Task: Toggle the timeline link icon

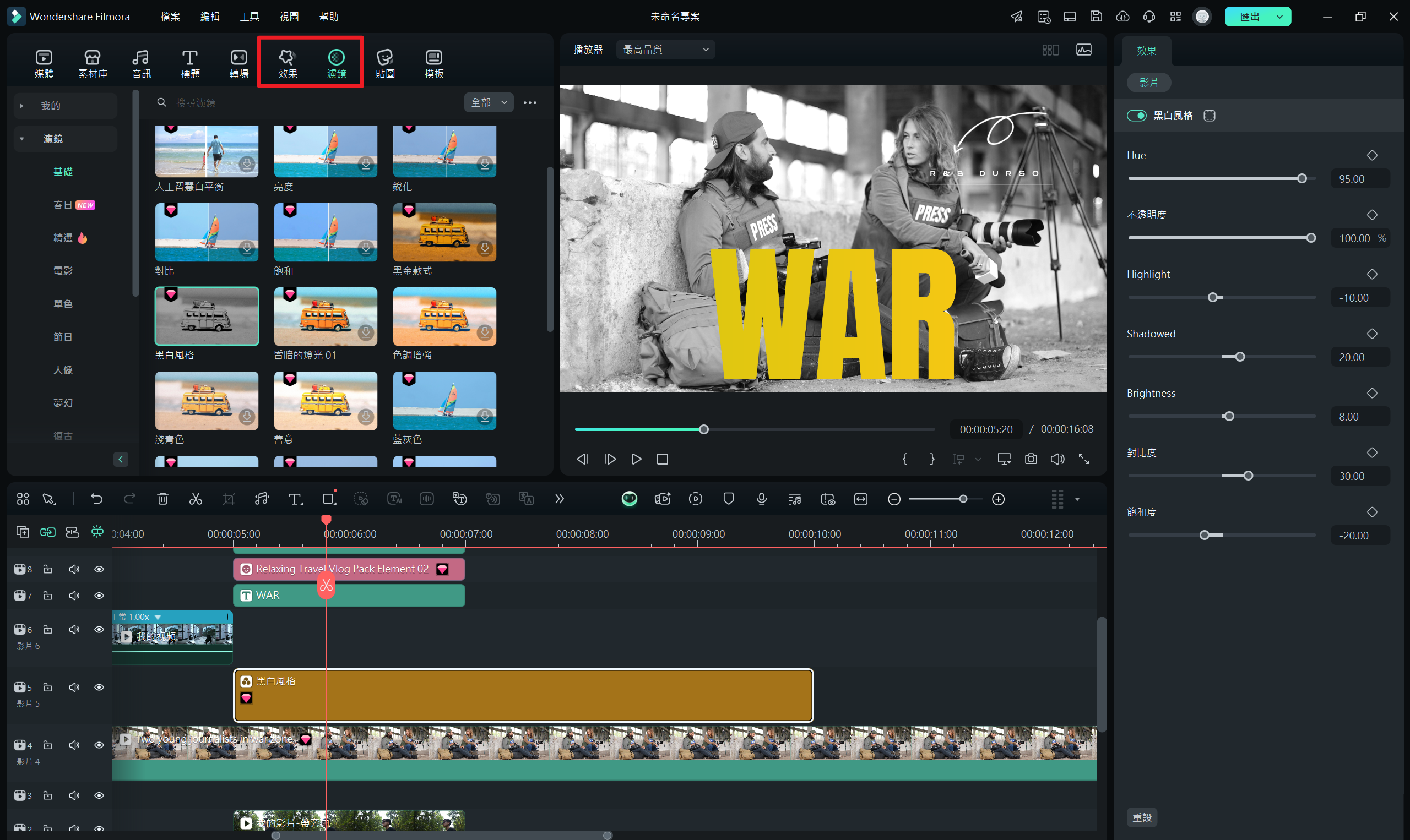Action: [47, 532]
